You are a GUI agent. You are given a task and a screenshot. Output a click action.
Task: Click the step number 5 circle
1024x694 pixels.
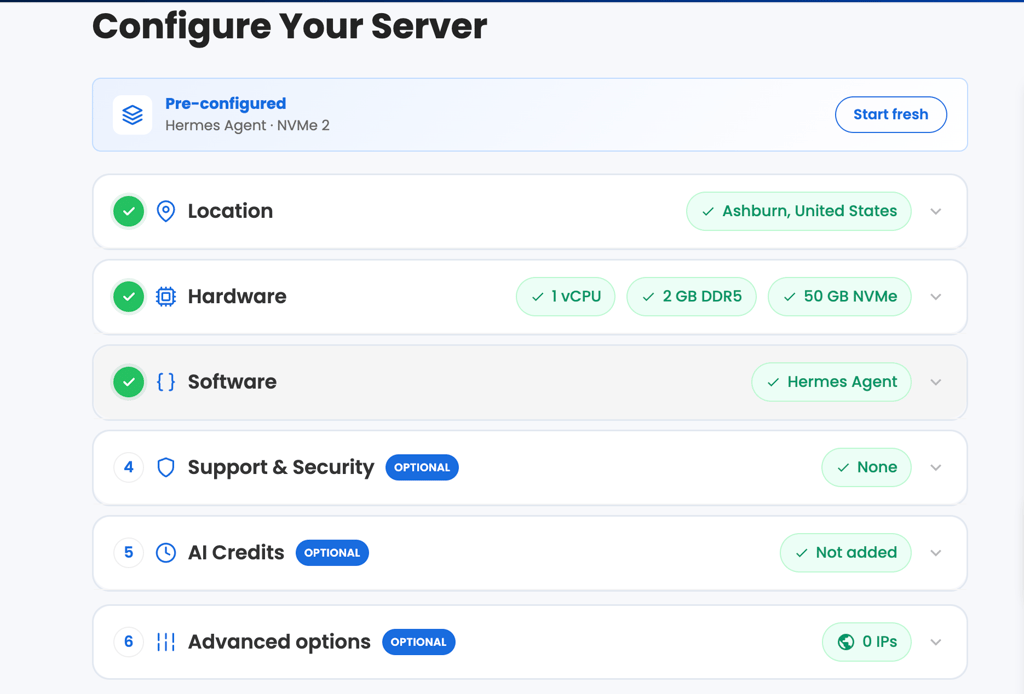pyautogui.click(x=129, y=552)
